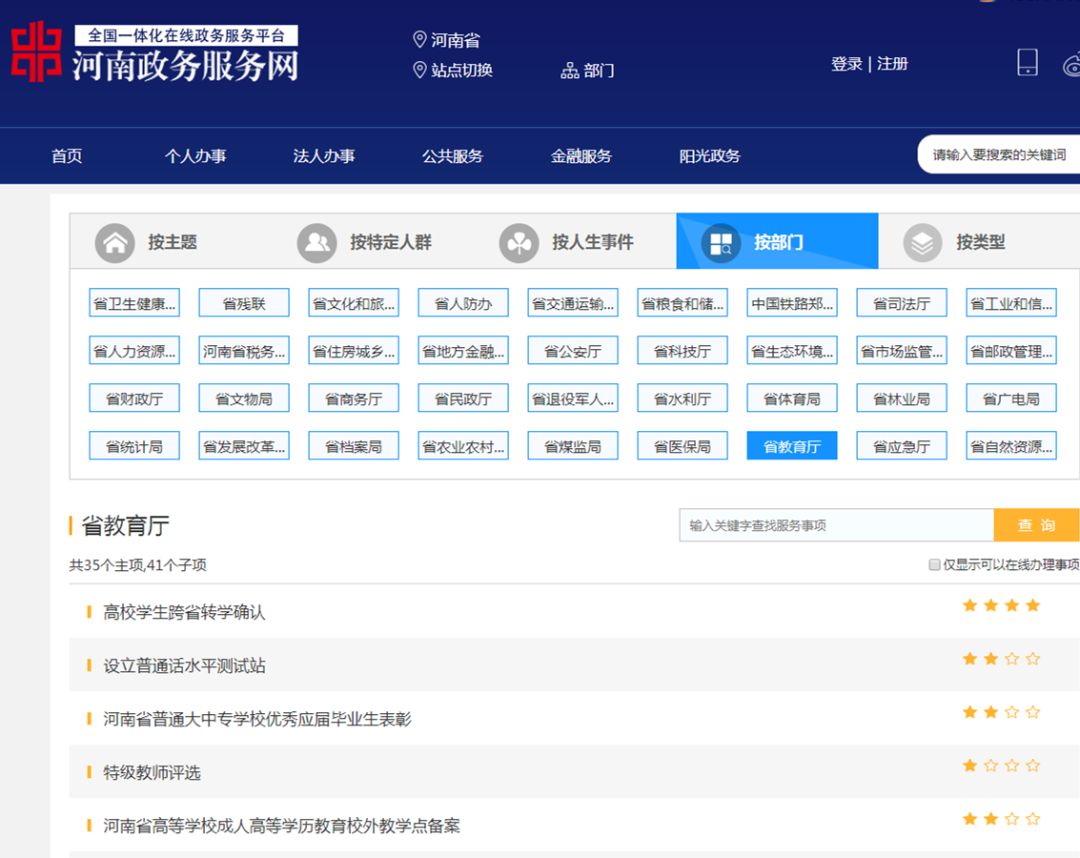1080x858 pixels.
Task: Select the 省应急厅 department button
Action: tap(902, 446)
